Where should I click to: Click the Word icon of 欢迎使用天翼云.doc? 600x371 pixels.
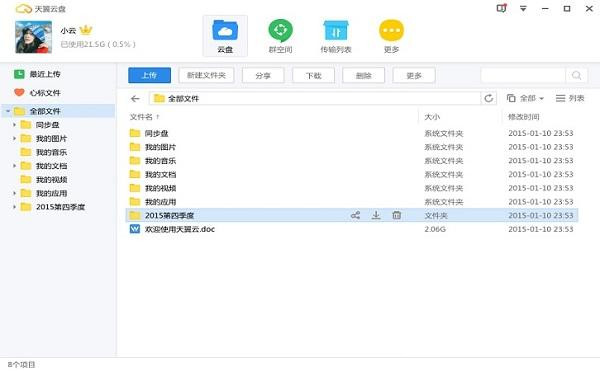click(135, 229)
